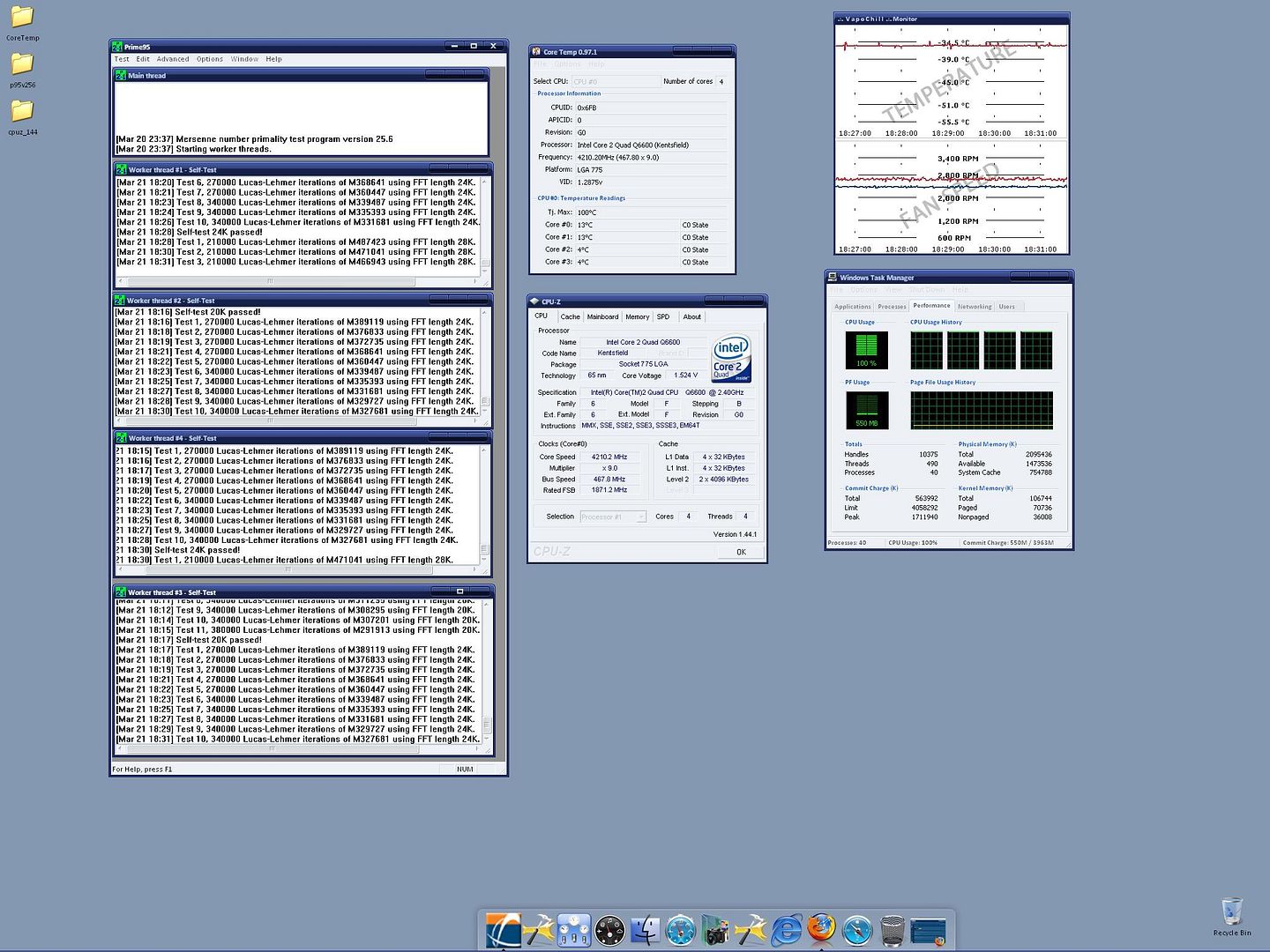This screenshot has width=1270, height=952.
Task: Switch to Networking tab in Task Manager
Action: tap(975, 307)
